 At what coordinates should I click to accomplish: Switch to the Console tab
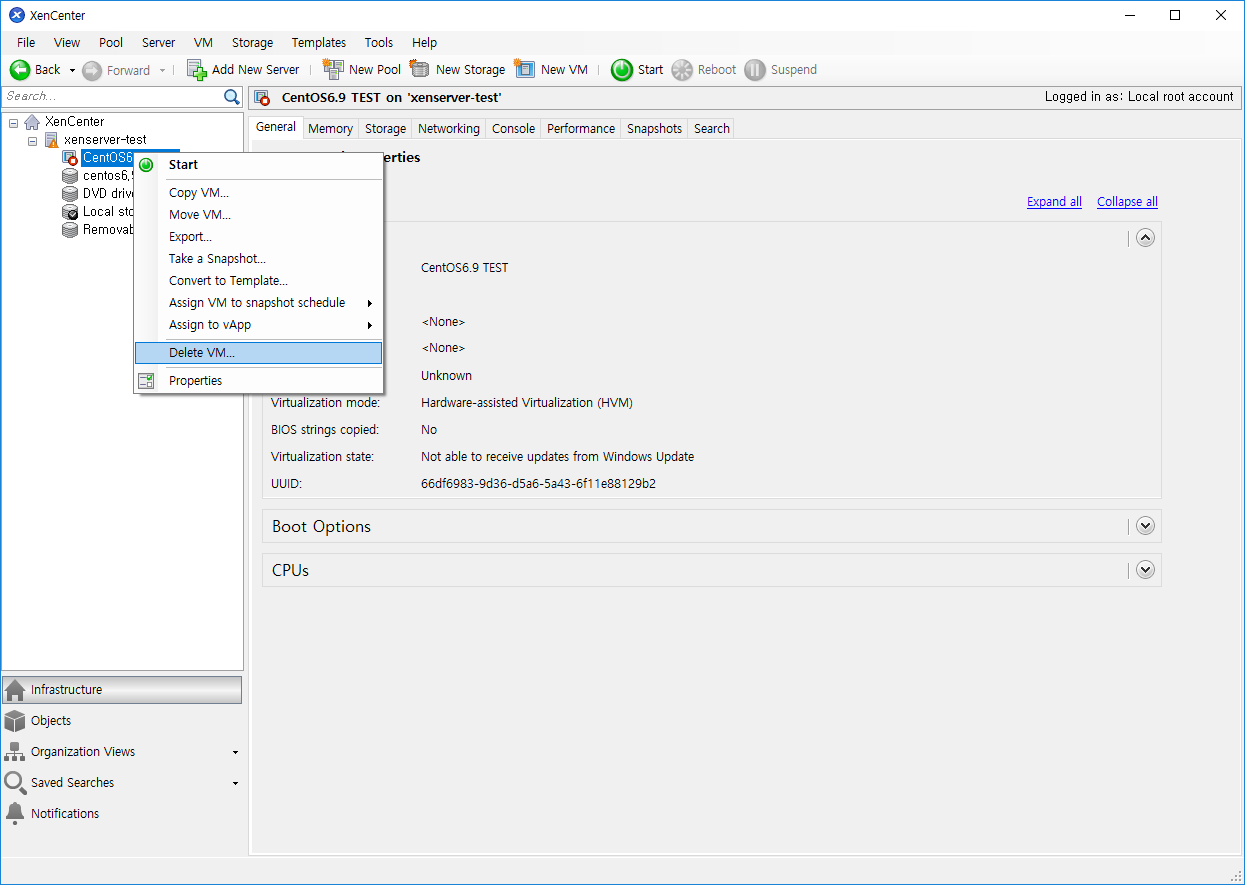pos(513,129)
